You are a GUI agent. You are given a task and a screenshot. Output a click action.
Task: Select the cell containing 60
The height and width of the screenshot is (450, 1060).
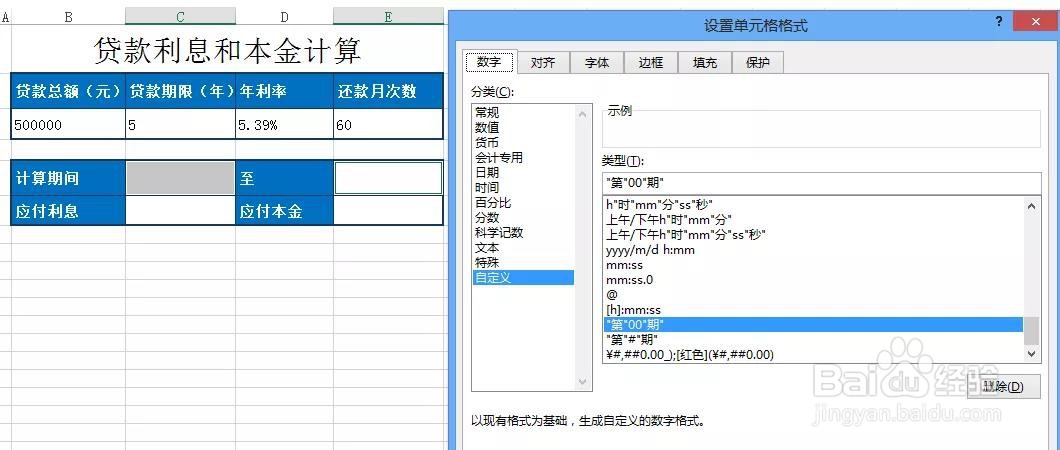[389, 124]
